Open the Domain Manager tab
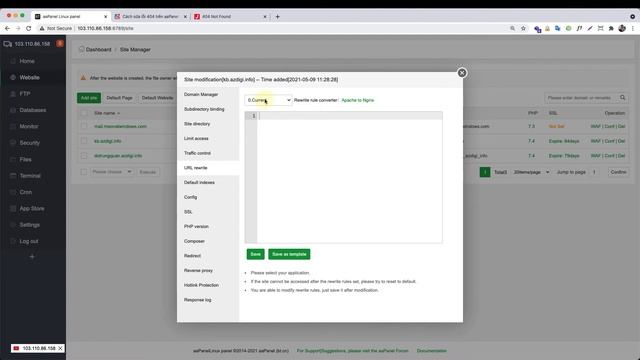Screen dimensions: 640x360 coord(201,94)
